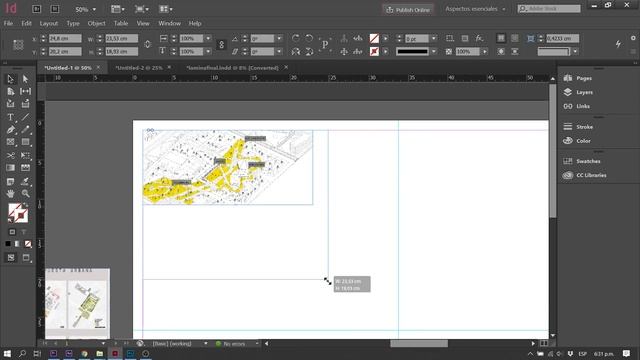Select the Zoom tool
The height and width of the screenshot is (360, 640).
point(25,193)
